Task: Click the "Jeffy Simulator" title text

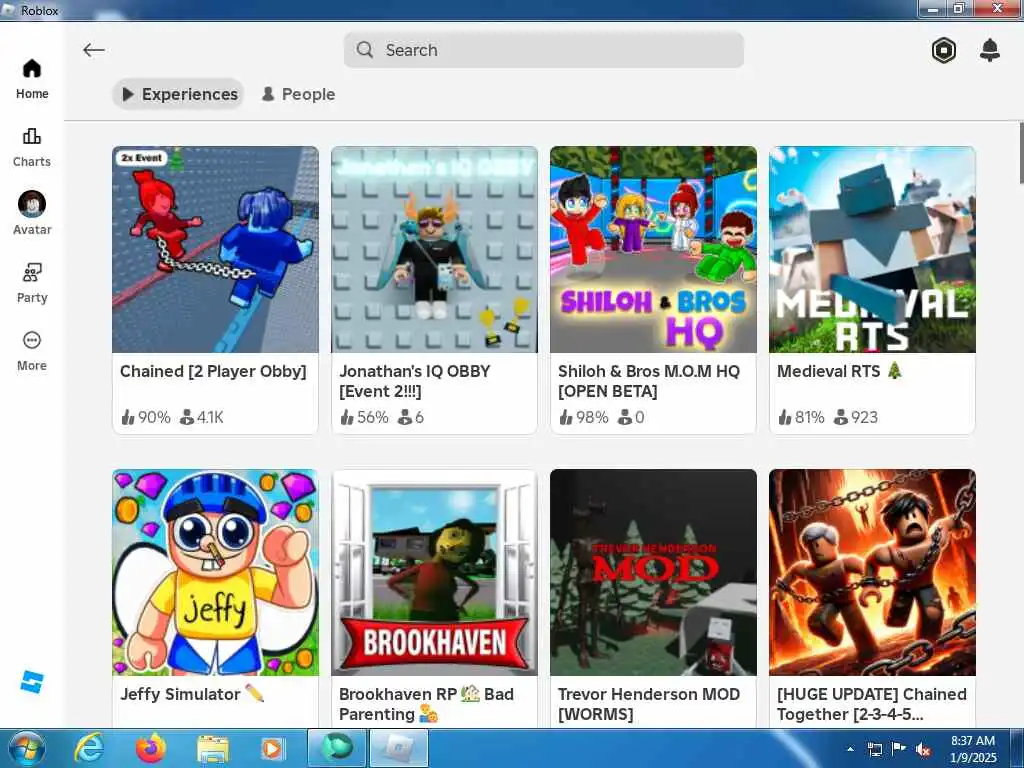Action: tap(180, 694)
